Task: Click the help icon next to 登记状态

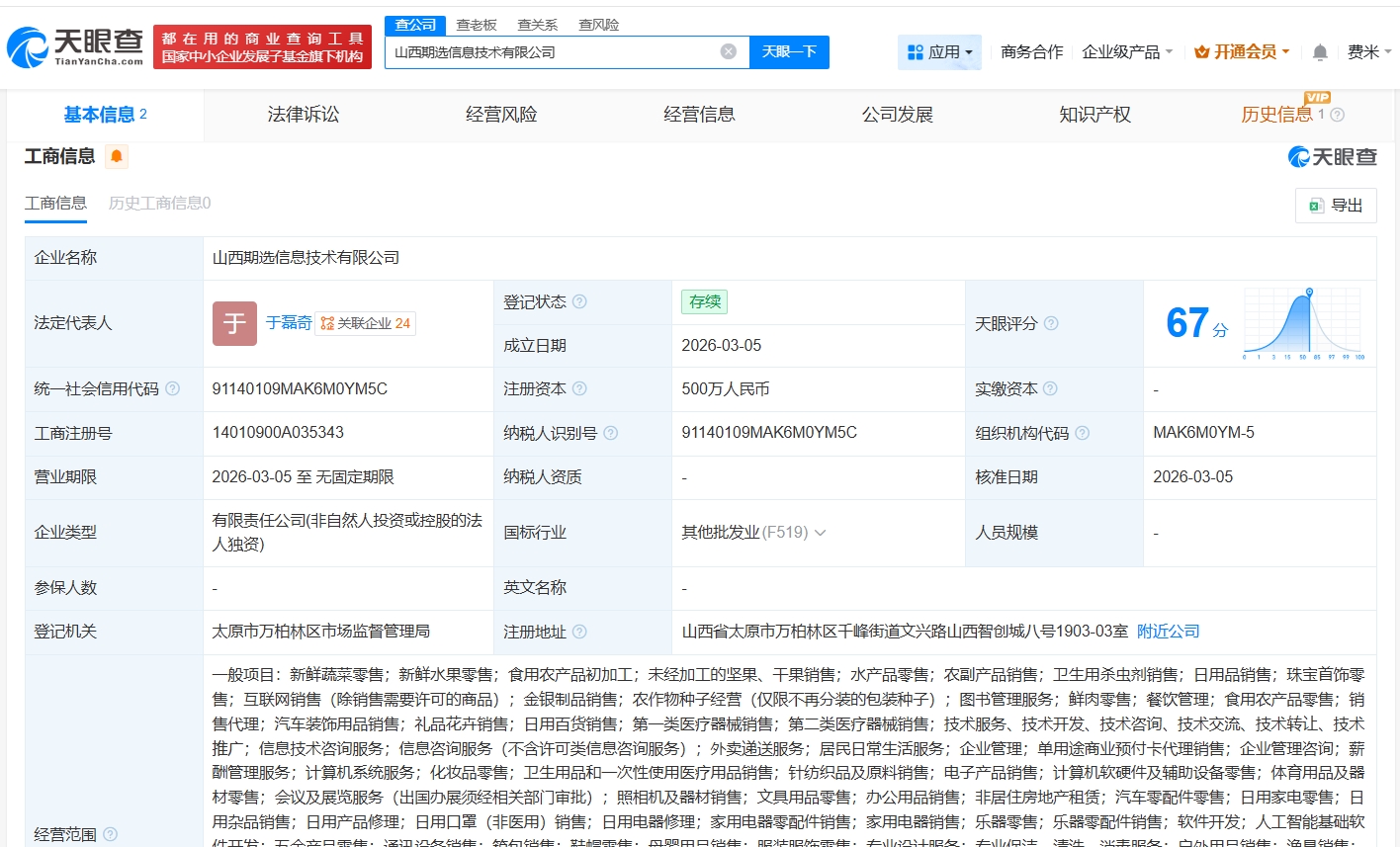Action: coord(579,301)
